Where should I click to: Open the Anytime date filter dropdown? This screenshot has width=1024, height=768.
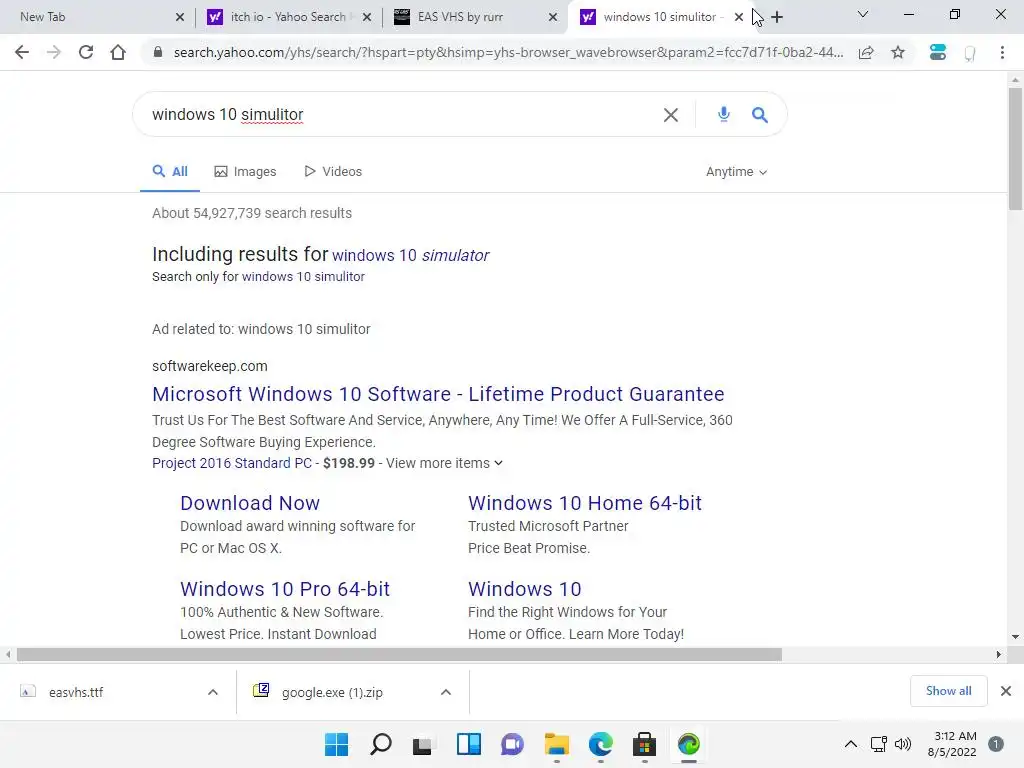coord(737,172)
